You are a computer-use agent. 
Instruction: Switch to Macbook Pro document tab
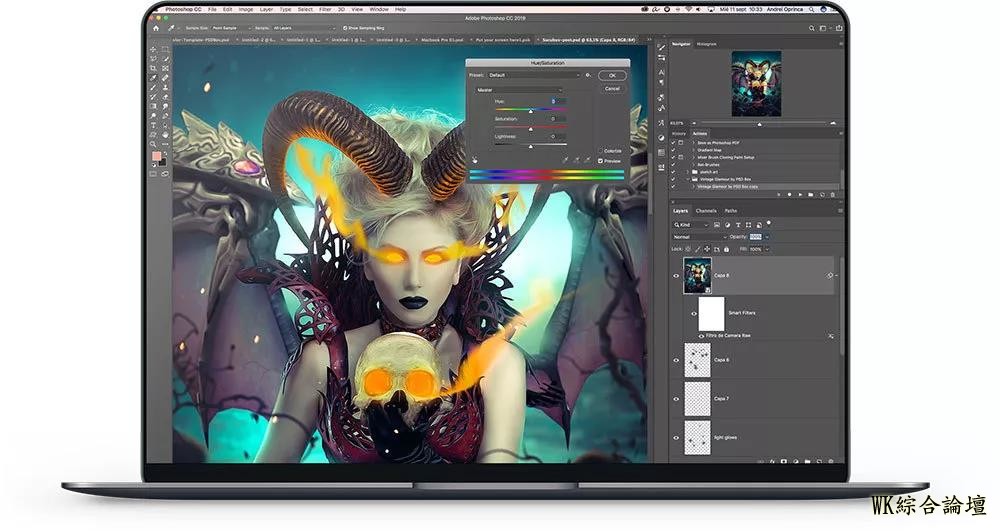[x=441, y=40]
